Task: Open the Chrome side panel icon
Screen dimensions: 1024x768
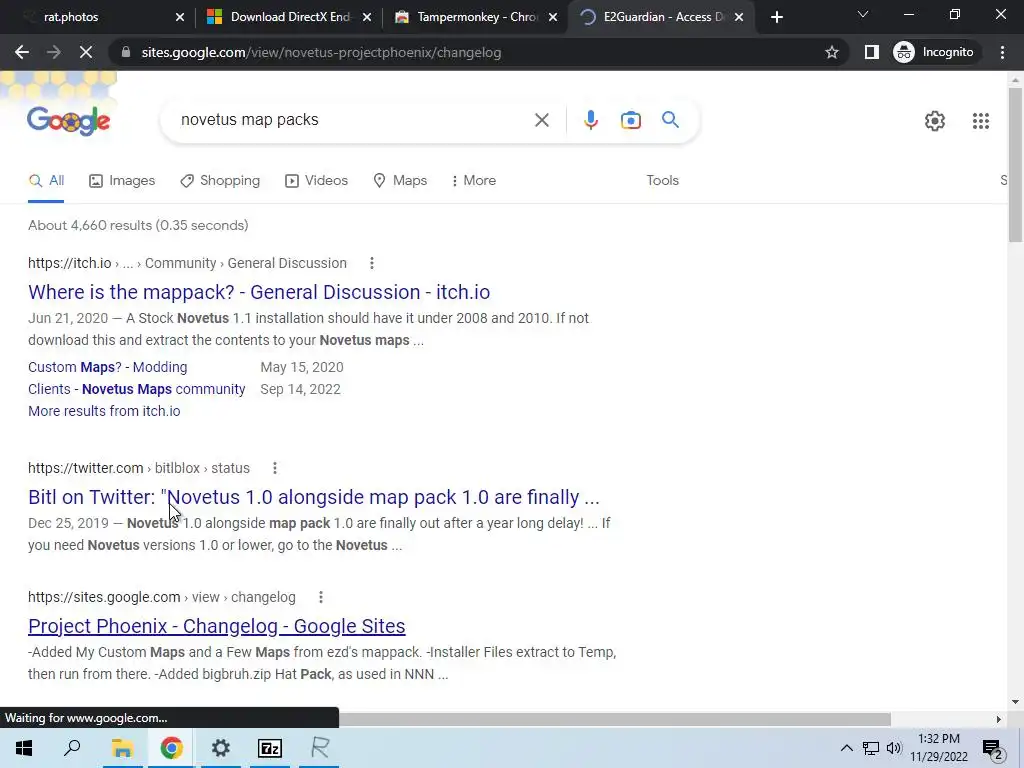Action: pos(871,52)
